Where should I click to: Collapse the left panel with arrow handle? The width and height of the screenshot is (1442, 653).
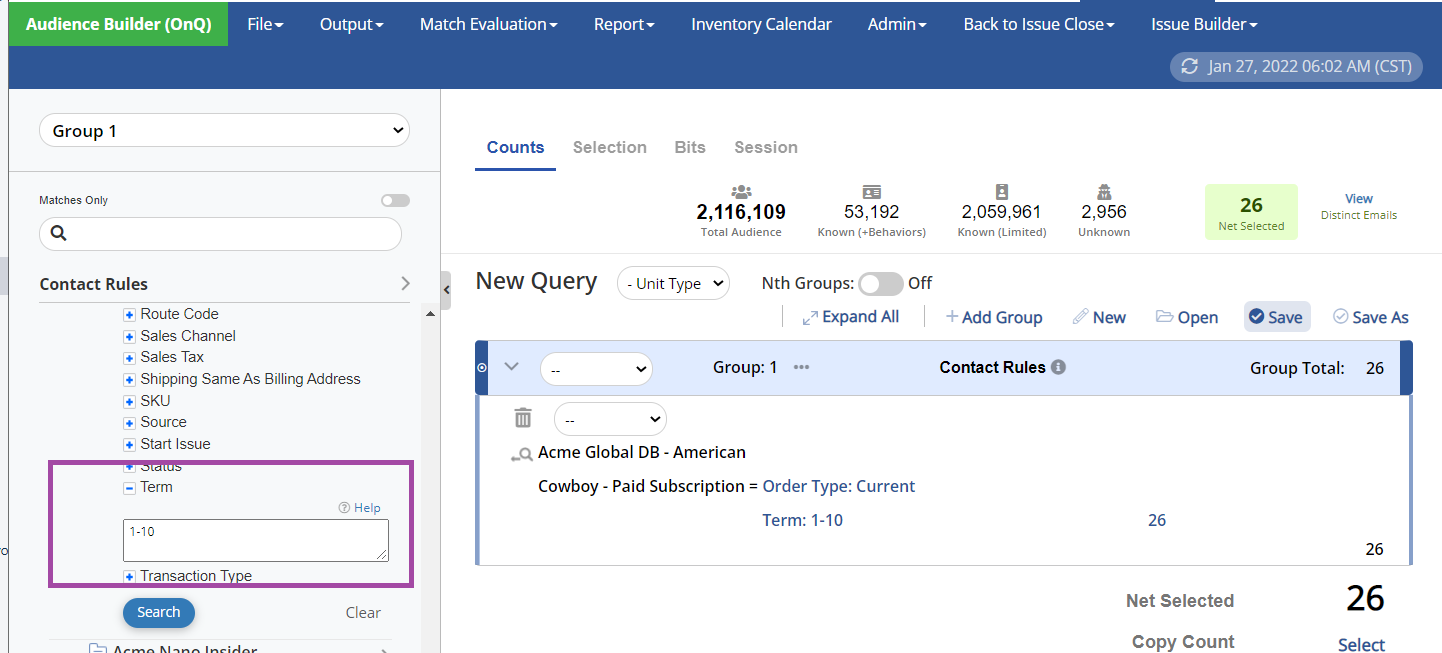446,290
